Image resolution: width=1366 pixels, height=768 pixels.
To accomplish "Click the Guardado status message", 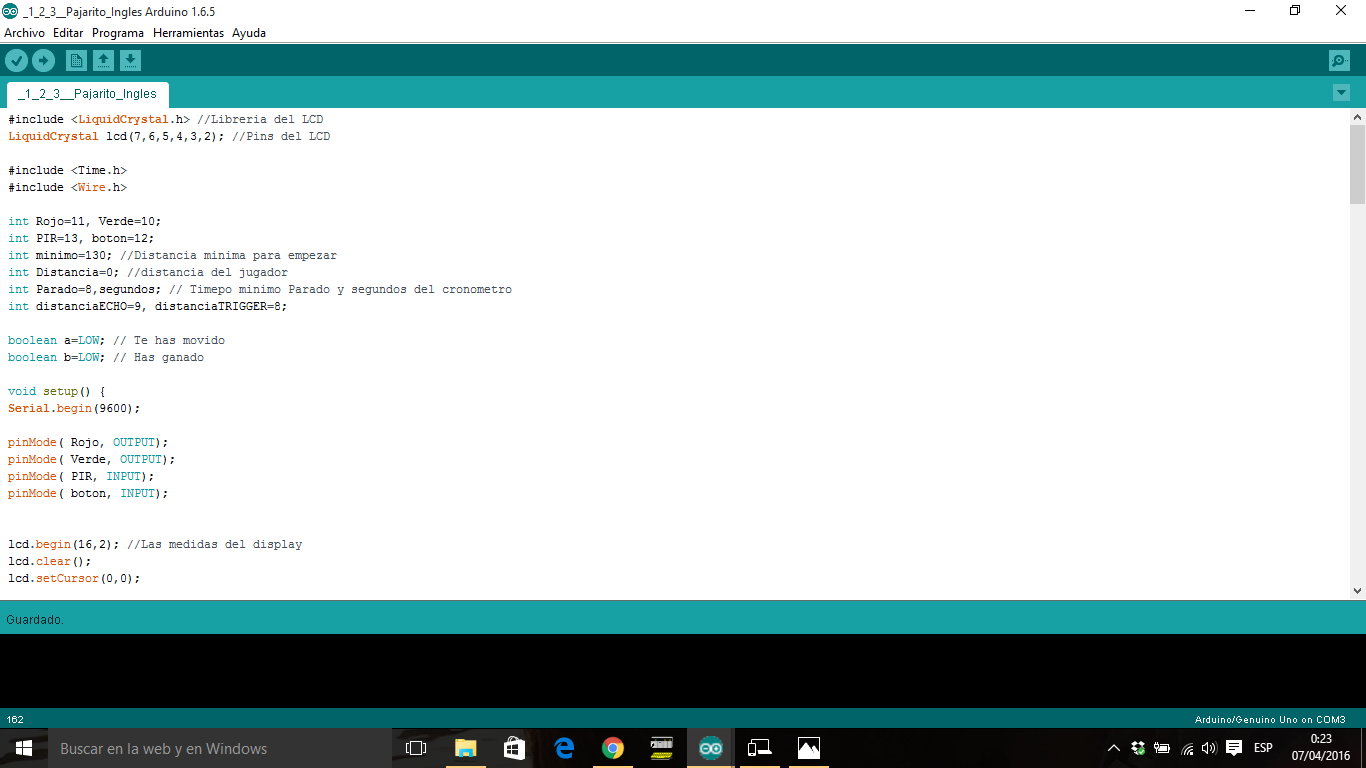I will click(35, 620).
